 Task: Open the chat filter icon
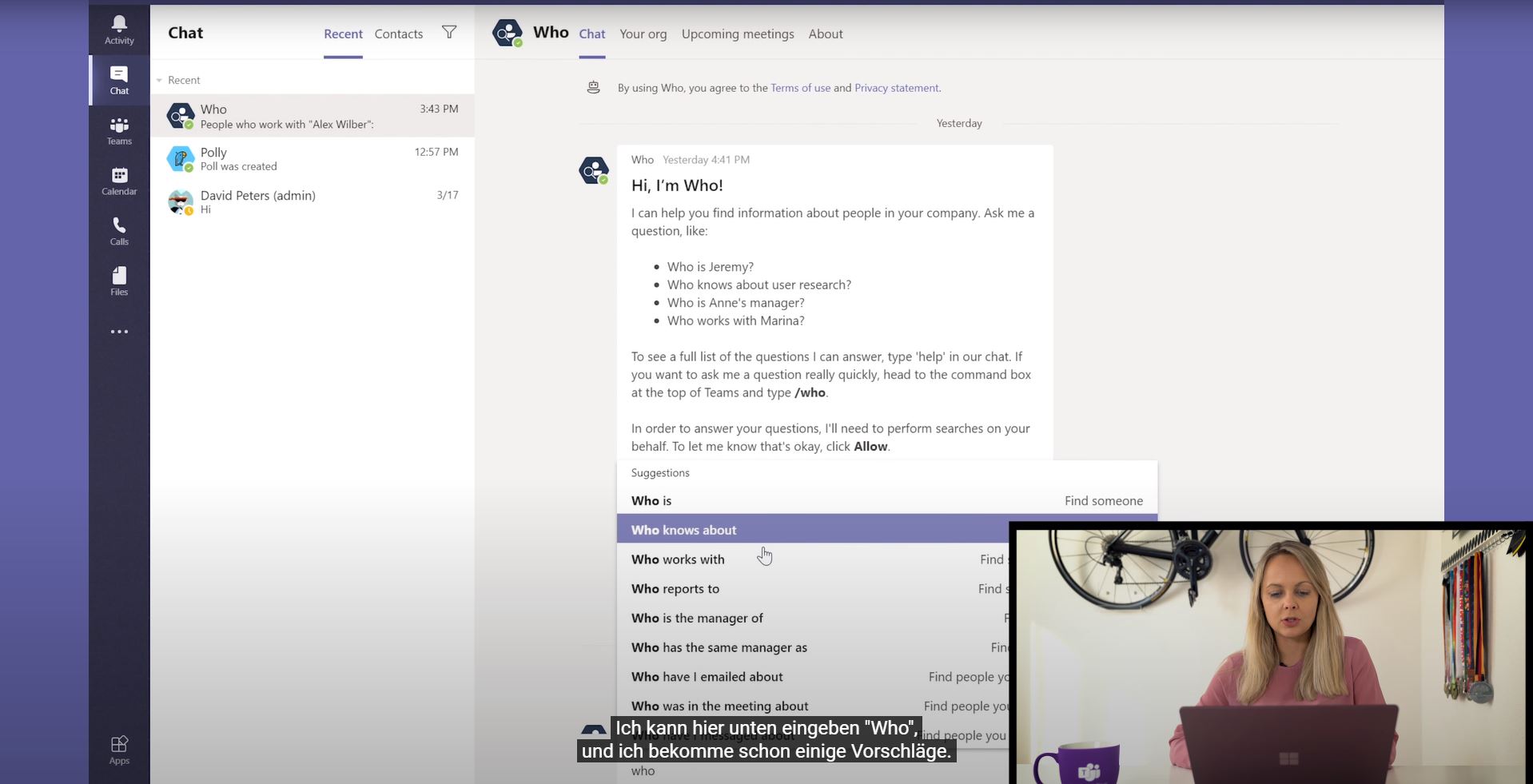click(449, 33)
